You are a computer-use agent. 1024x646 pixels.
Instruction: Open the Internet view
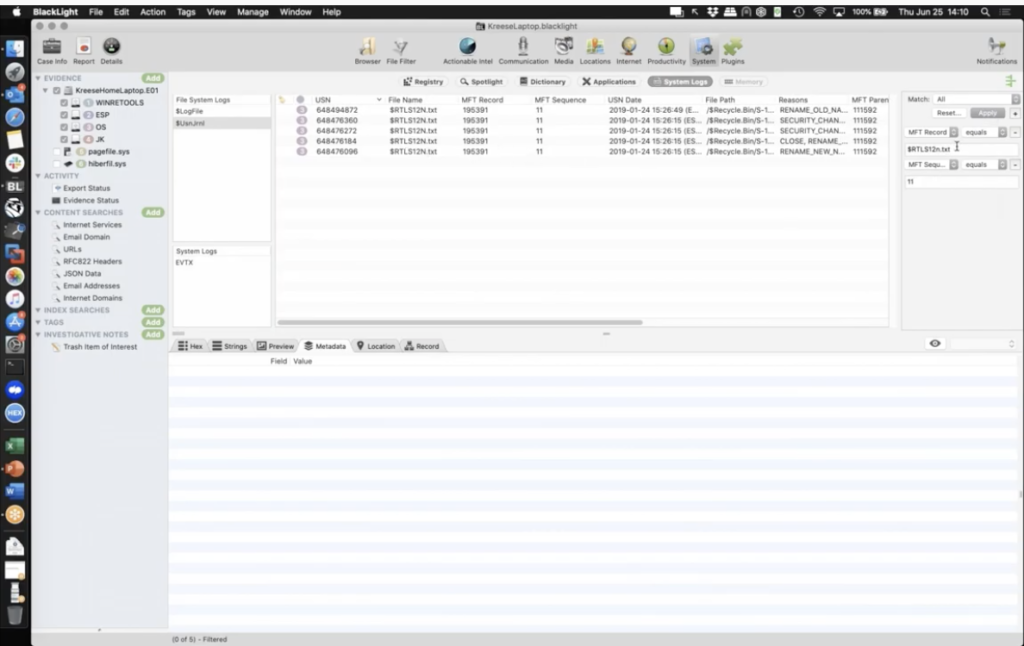pos(629,51)
